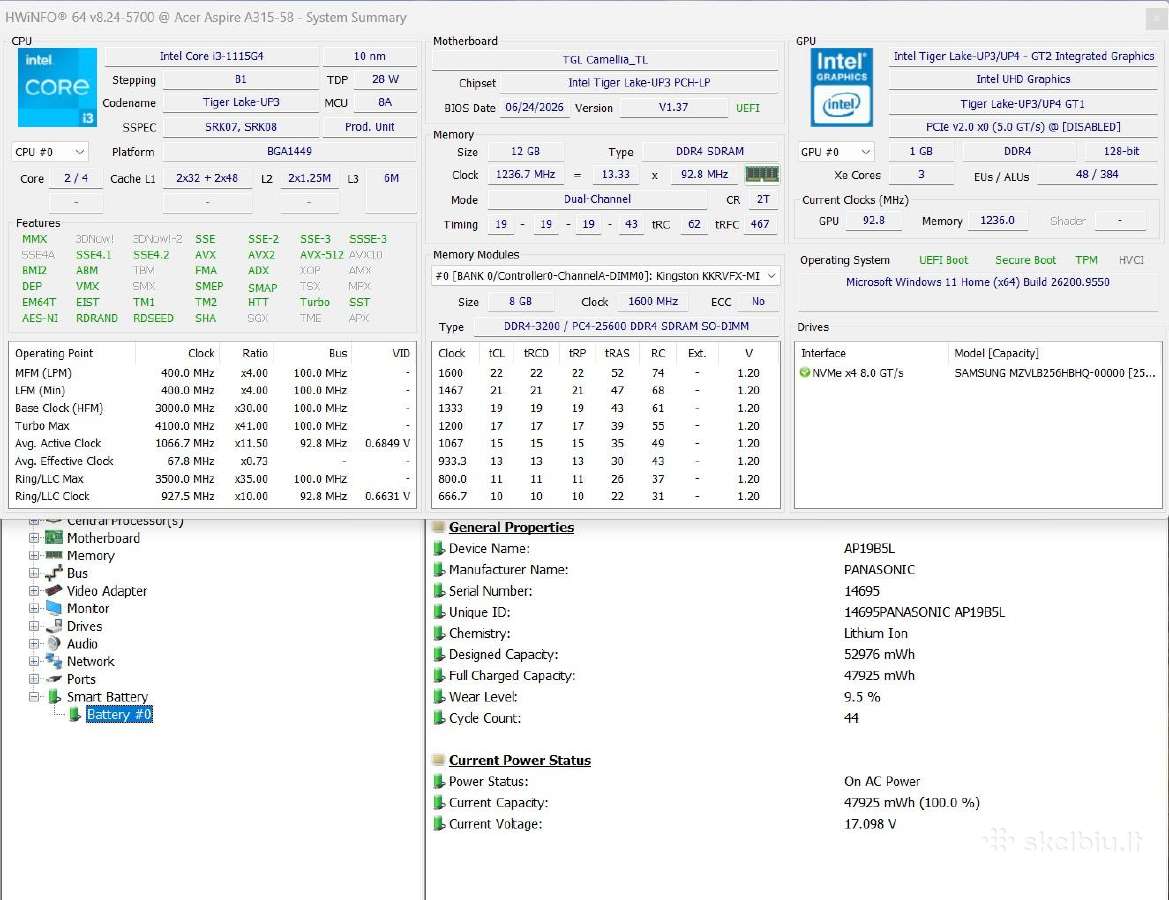Click the Dual-Channel memory mode field
Image resolution: width=1169 pixels, height=900 pixels.
point(597,199)
